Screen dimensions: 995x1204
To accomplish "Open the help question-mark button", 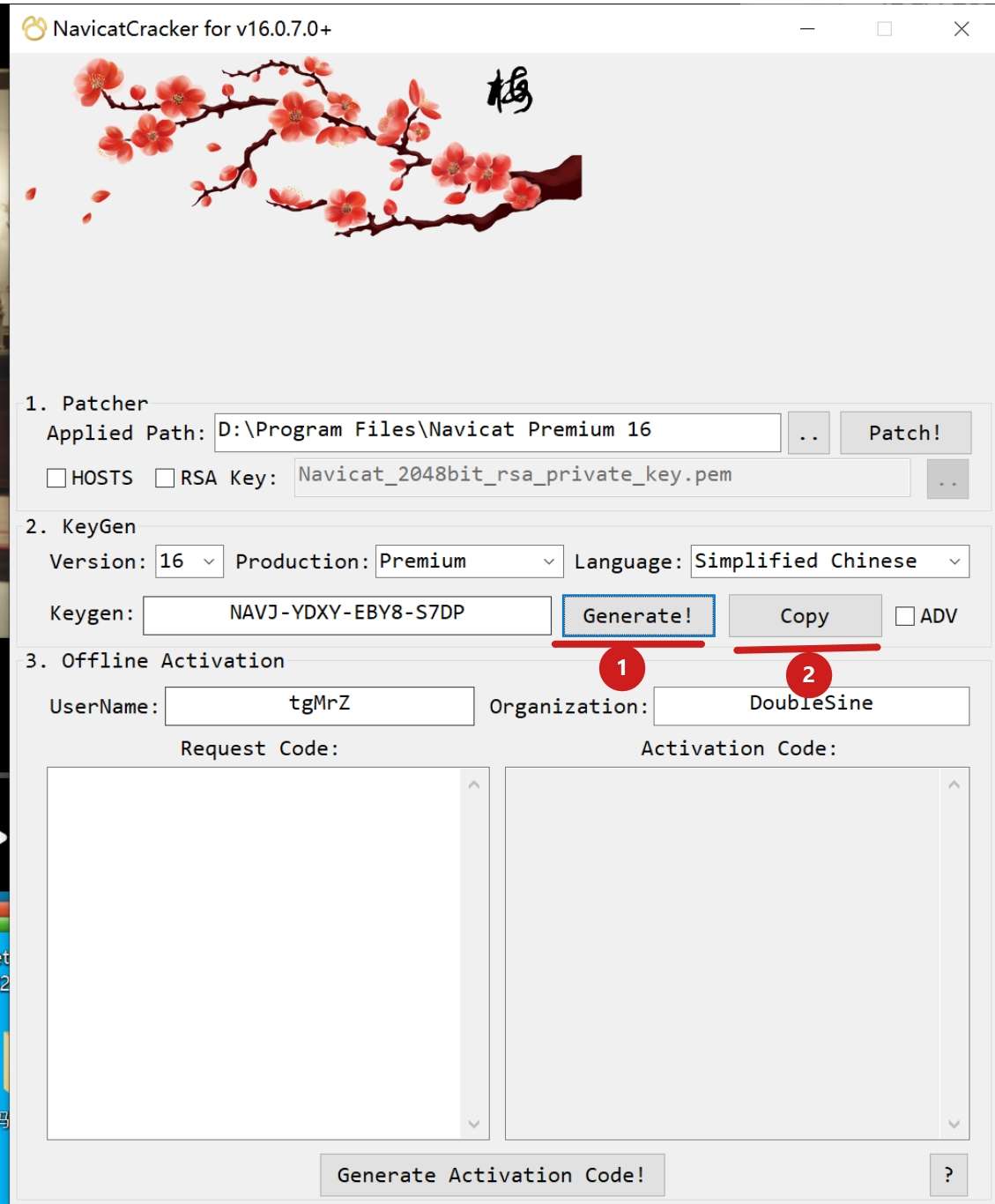I will 948,1175.
